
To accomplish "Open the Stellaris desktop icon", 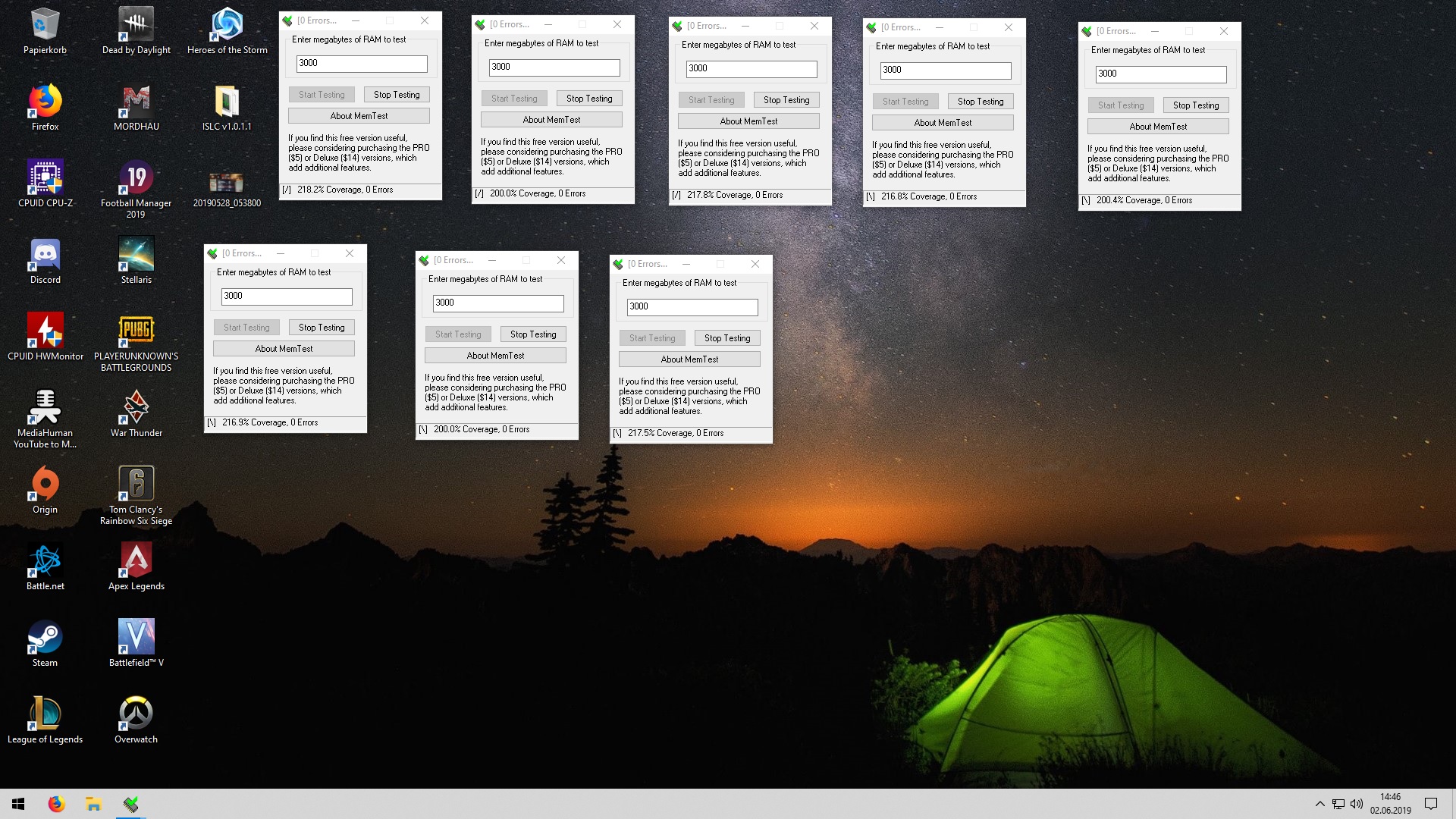I will (x=136, y=255).
